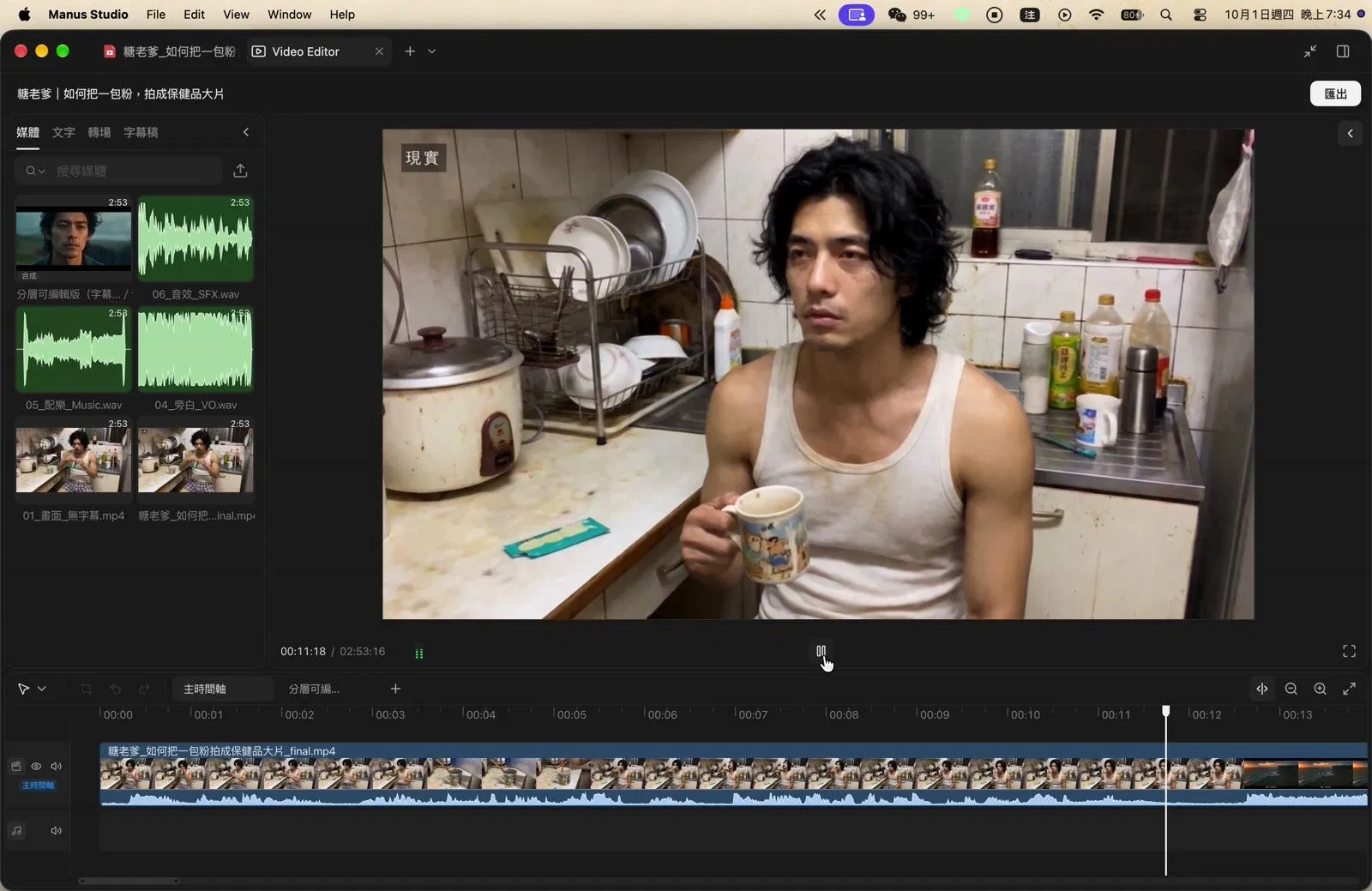
Task: Toggle the sidebar layout icon in title bar
Action: [1343, 51]
